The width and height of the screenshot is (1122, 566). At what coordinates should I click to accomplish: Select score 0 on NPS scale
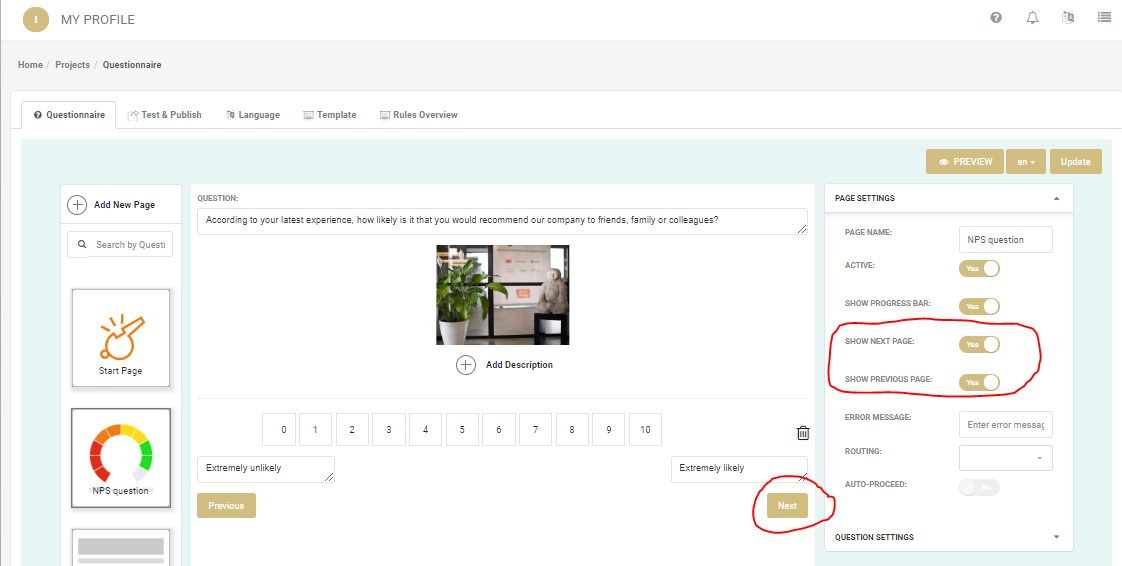point(278,429)
